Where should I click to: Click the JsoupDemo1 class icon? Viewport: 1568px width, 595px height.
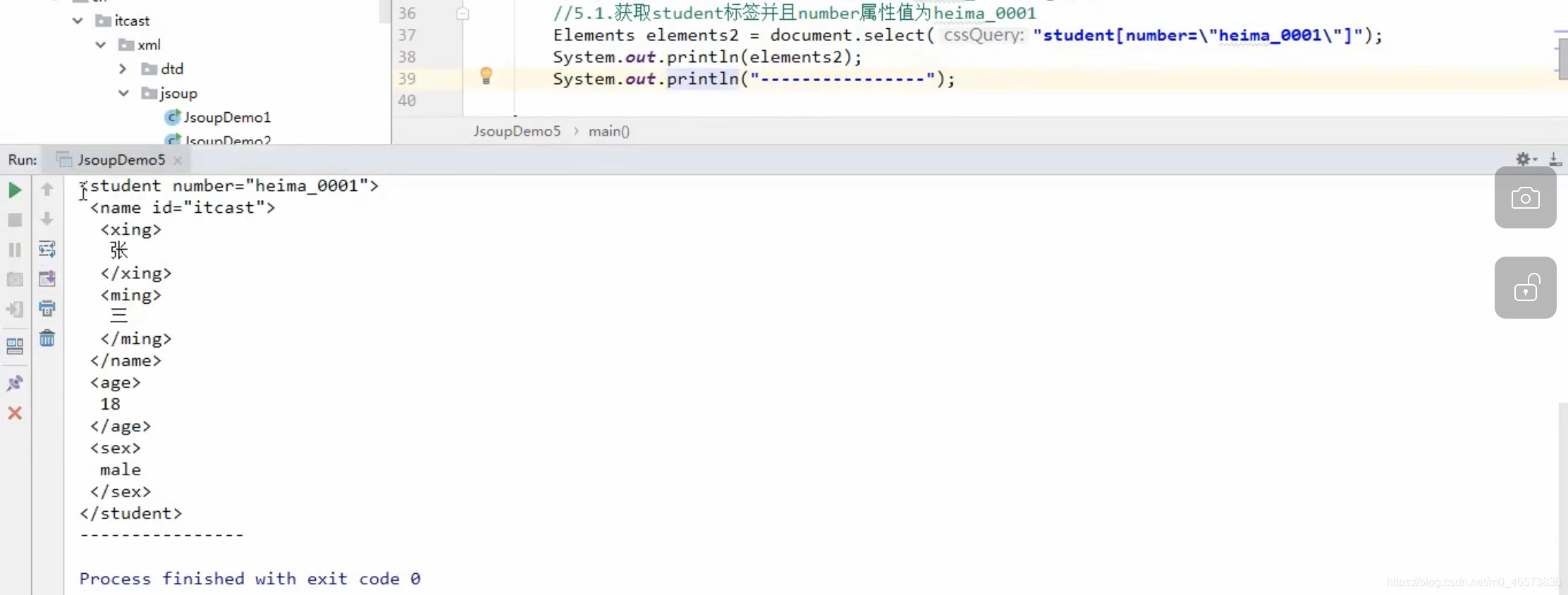[172, 117]
